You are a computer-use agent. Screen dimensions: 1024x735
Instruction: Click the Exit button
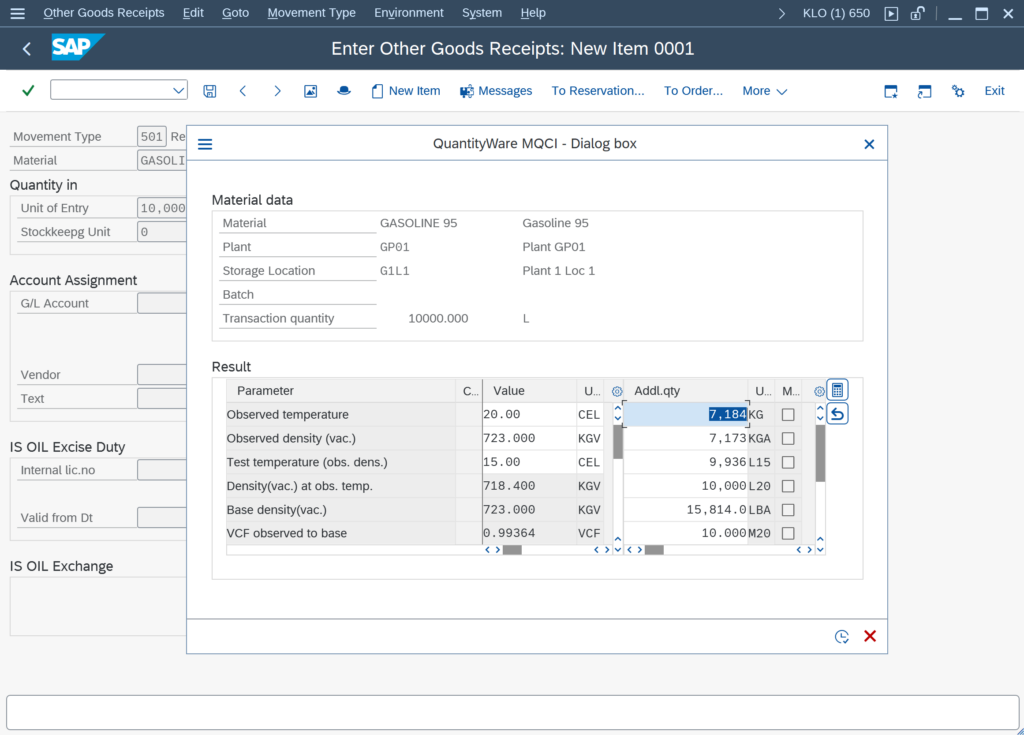(994, 91)
